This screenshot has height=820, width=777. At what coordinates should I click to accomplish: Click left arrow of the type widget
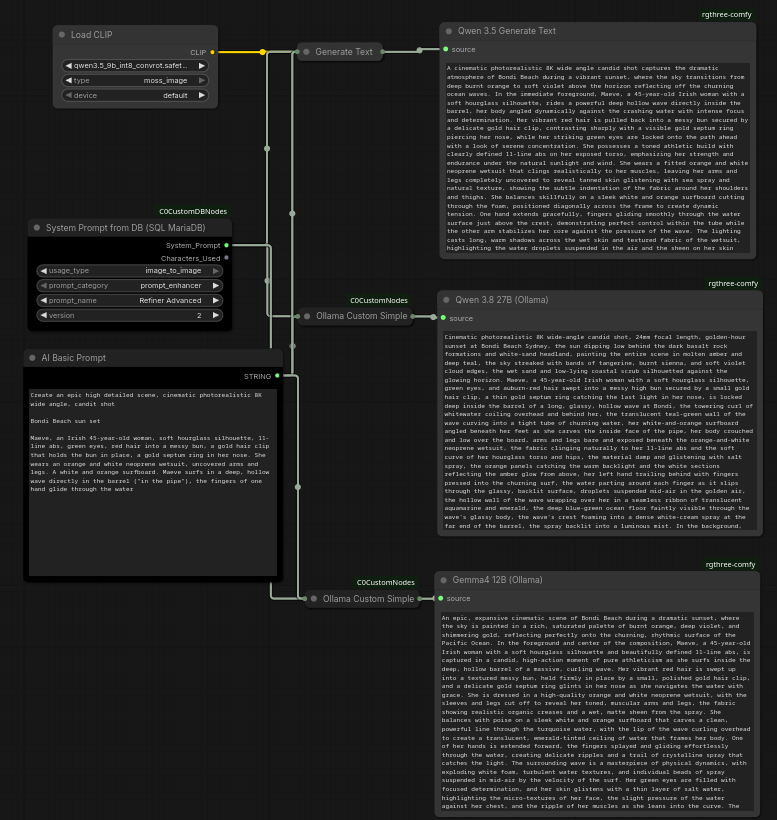[68, 81]
